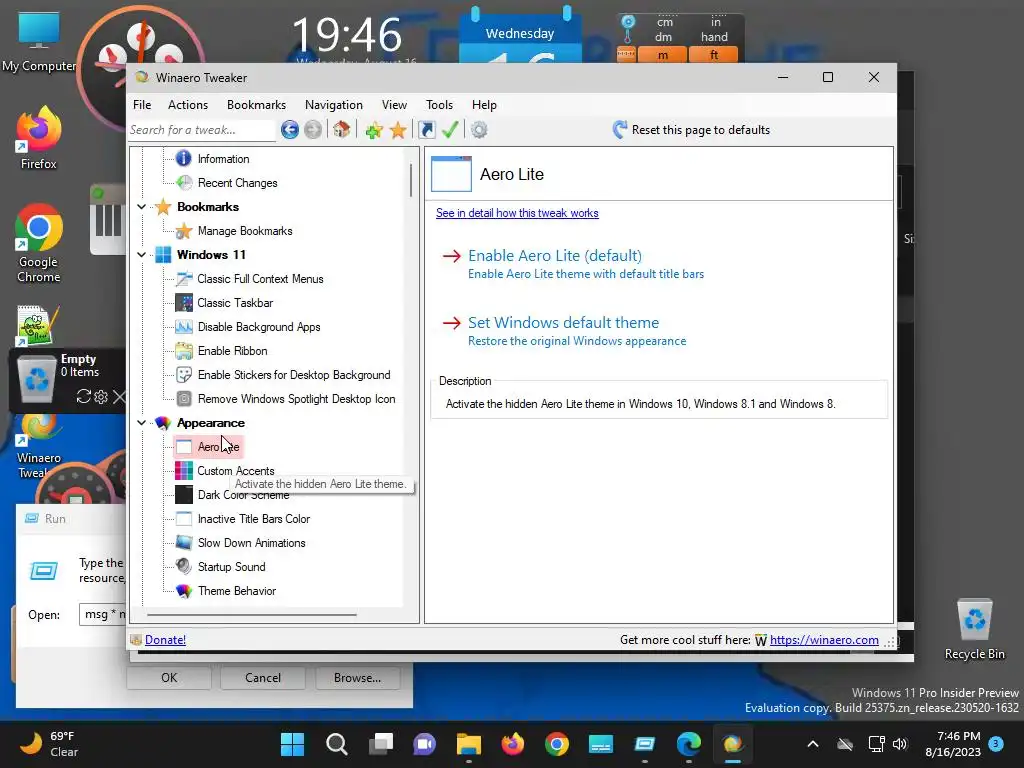This screenshot has width=1024, height=768.
Task: Select Information in the tree
Action: [223, 159]
